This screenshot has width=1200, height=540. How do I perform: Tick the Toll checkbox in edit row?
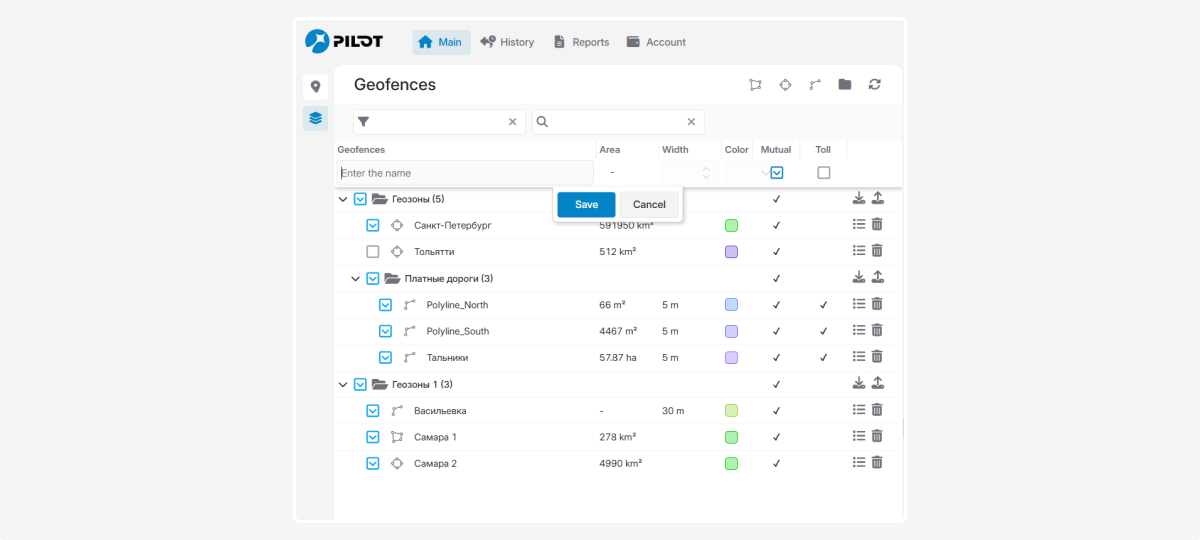click(x=823, y=173)
